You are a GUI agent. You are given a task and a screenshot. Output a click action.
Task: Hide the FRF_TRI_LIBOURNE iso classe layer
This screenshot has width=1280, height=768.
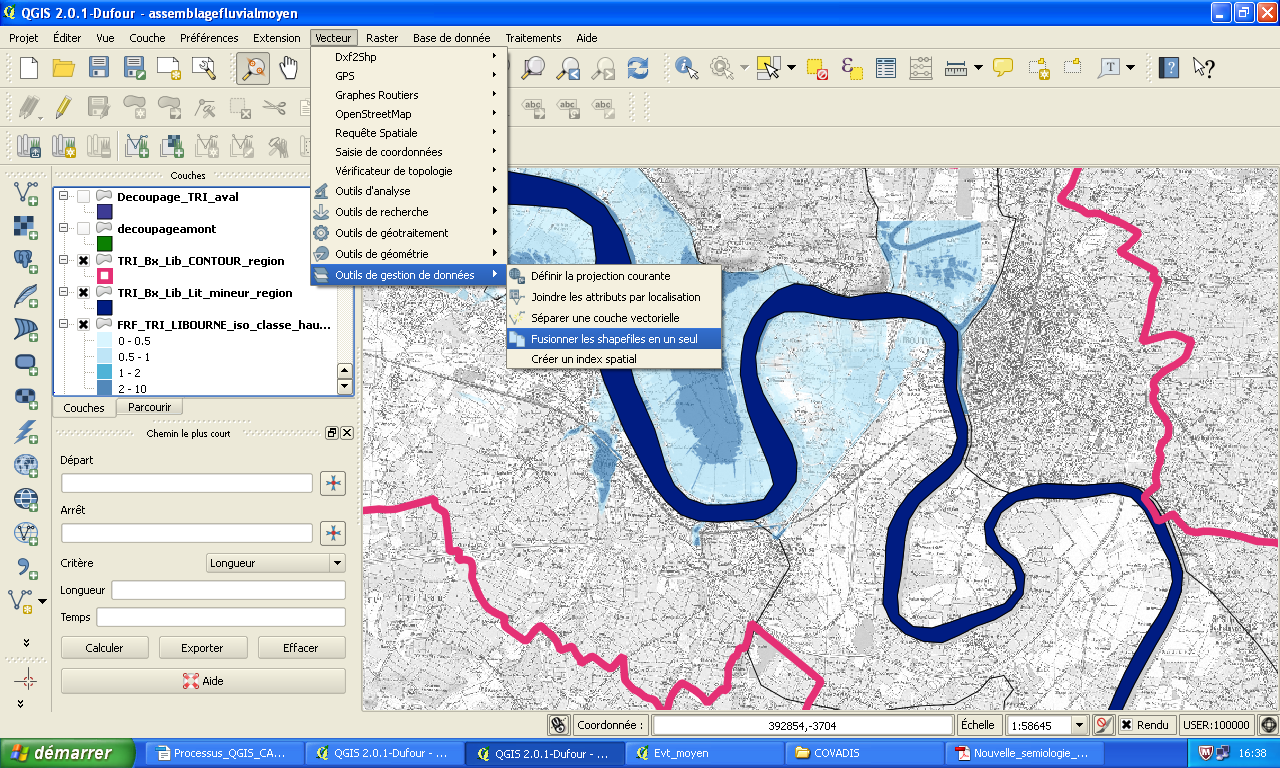click(x=84, y=325)
